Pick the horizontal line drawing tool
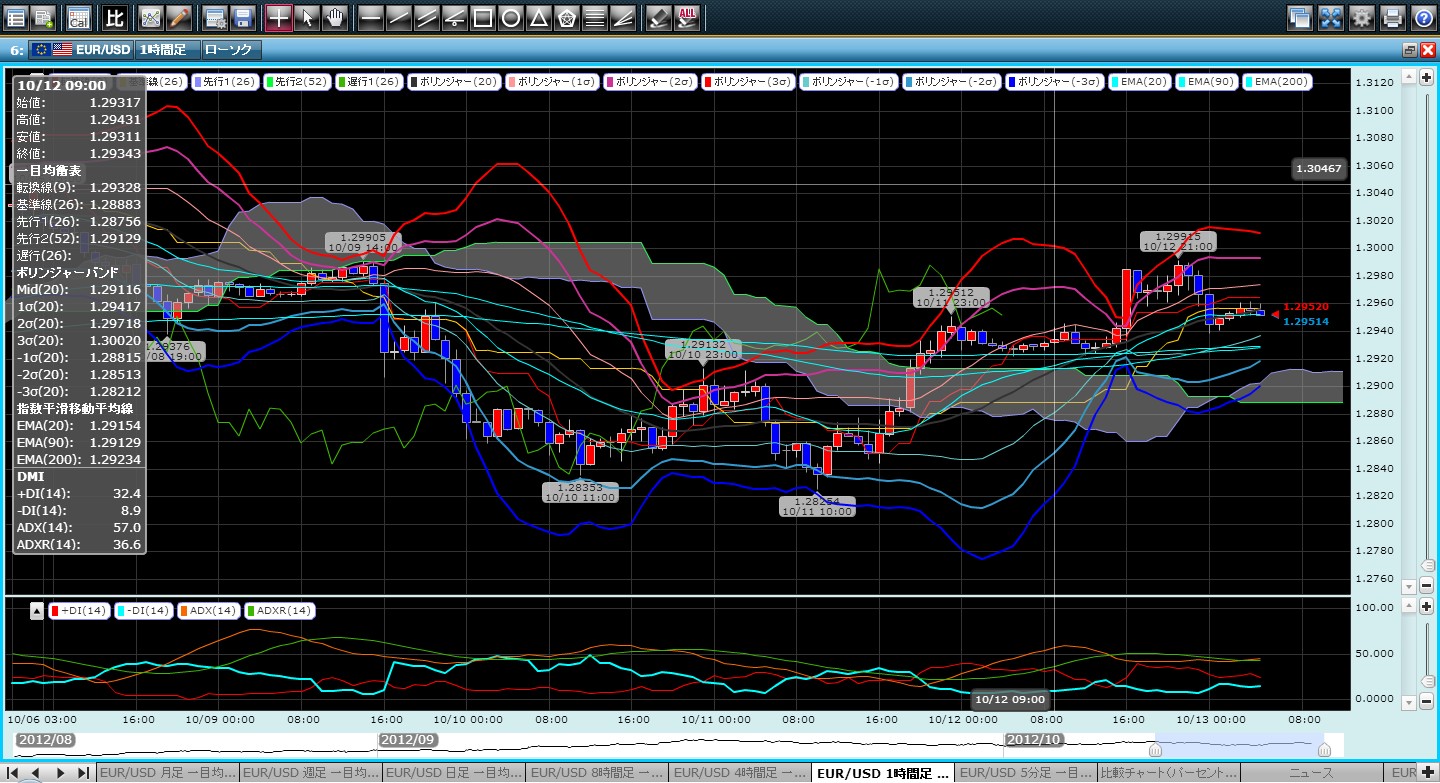 click(x=369, y=17)
